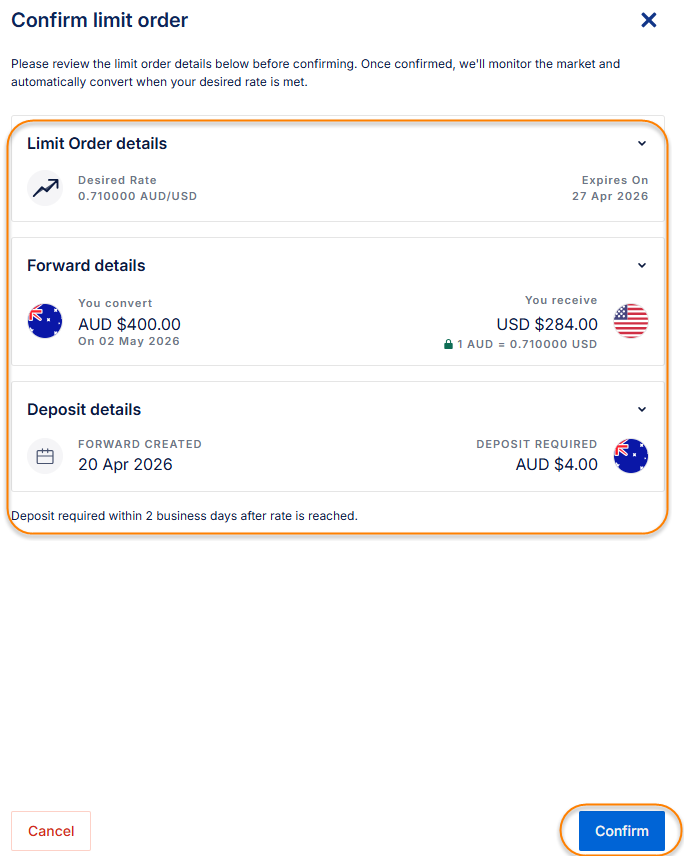Click the Australian flag beside You convert
Image resolution: width=684 pixels, height=856 pixels.
(45, 321)
